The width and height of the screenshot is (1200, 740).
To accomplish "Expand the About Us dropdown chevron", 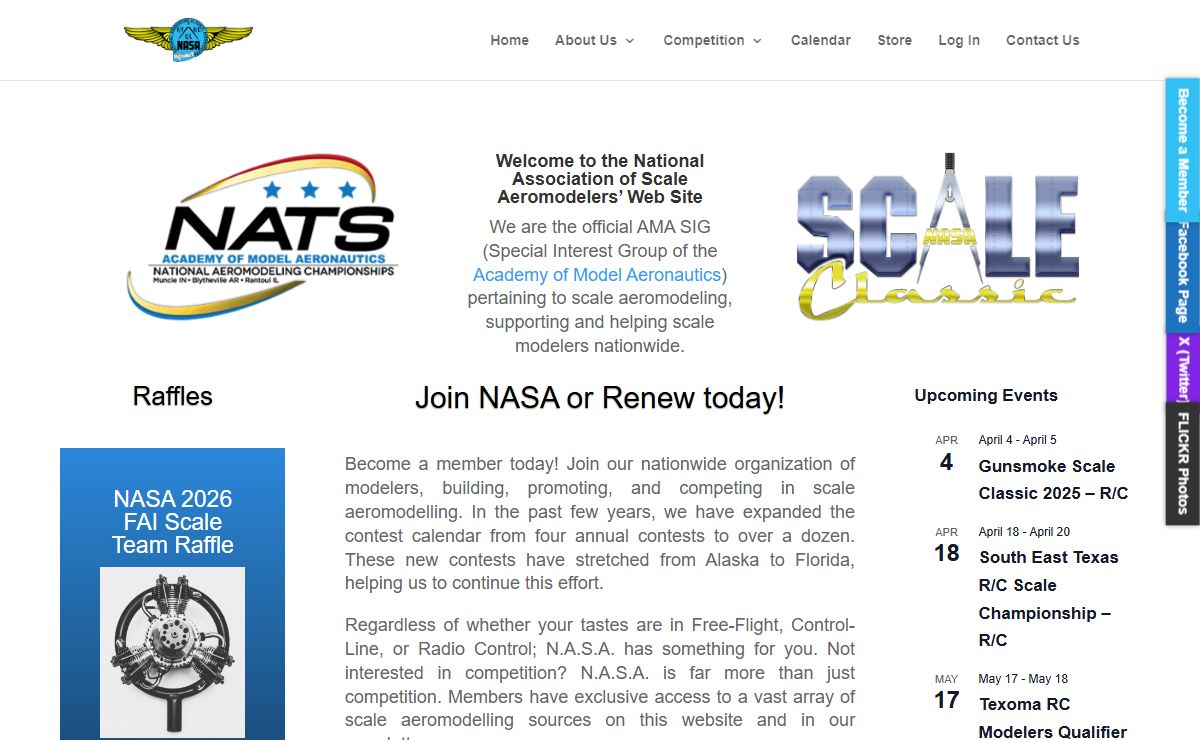I will (x=630, y=41).
